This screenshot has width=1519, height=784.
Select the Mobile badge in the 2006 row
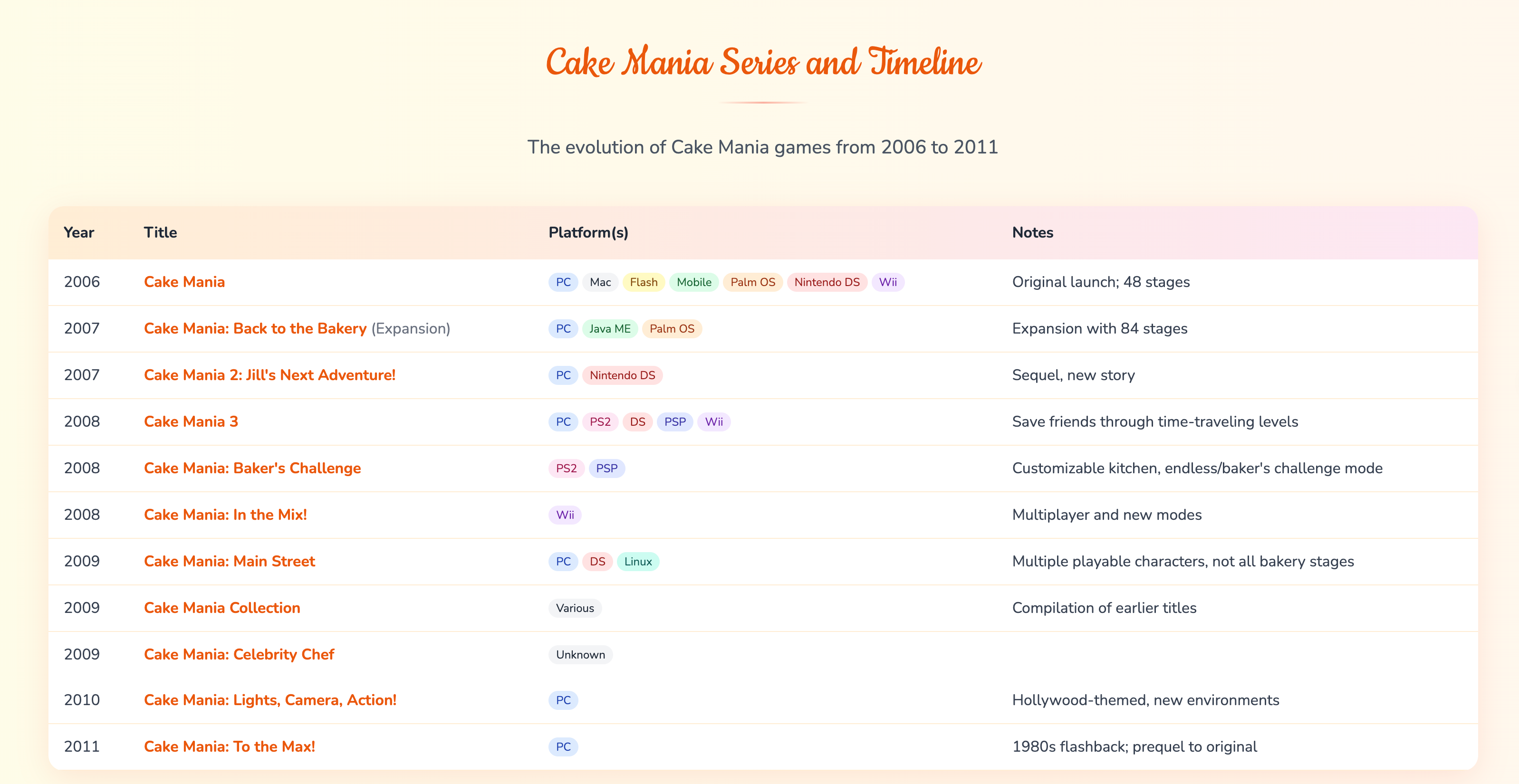pos(693,282)
